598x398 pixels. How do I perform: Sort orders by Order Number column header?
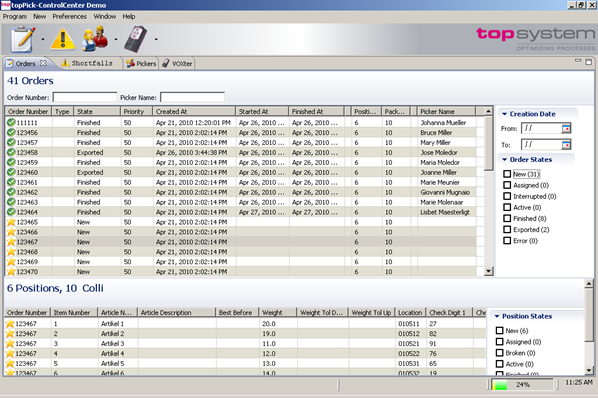coord(28,111)
